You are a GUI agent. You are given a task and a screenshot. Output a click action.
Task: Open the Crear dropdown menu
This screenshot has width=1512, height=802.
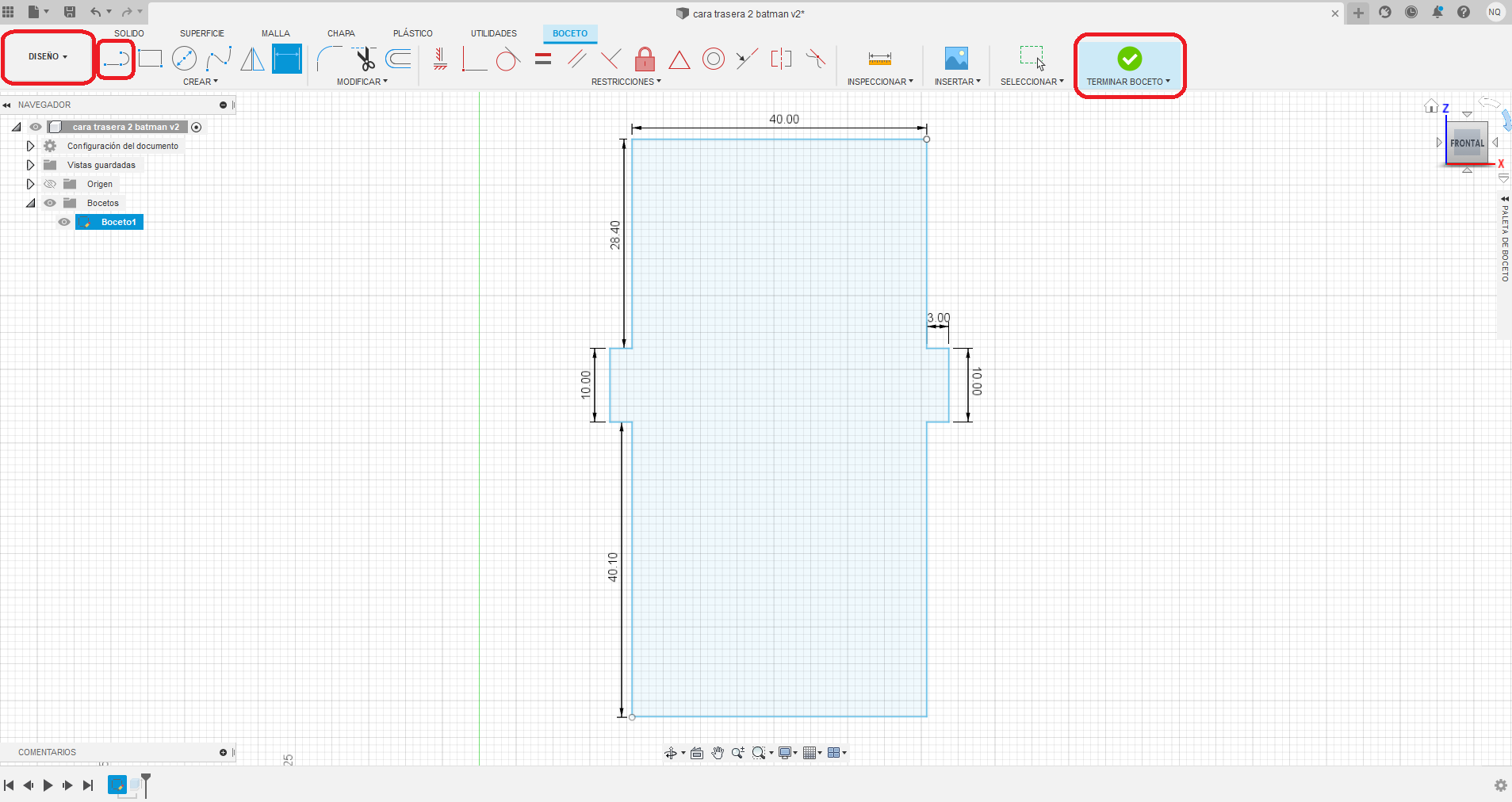tap(201, 82)
